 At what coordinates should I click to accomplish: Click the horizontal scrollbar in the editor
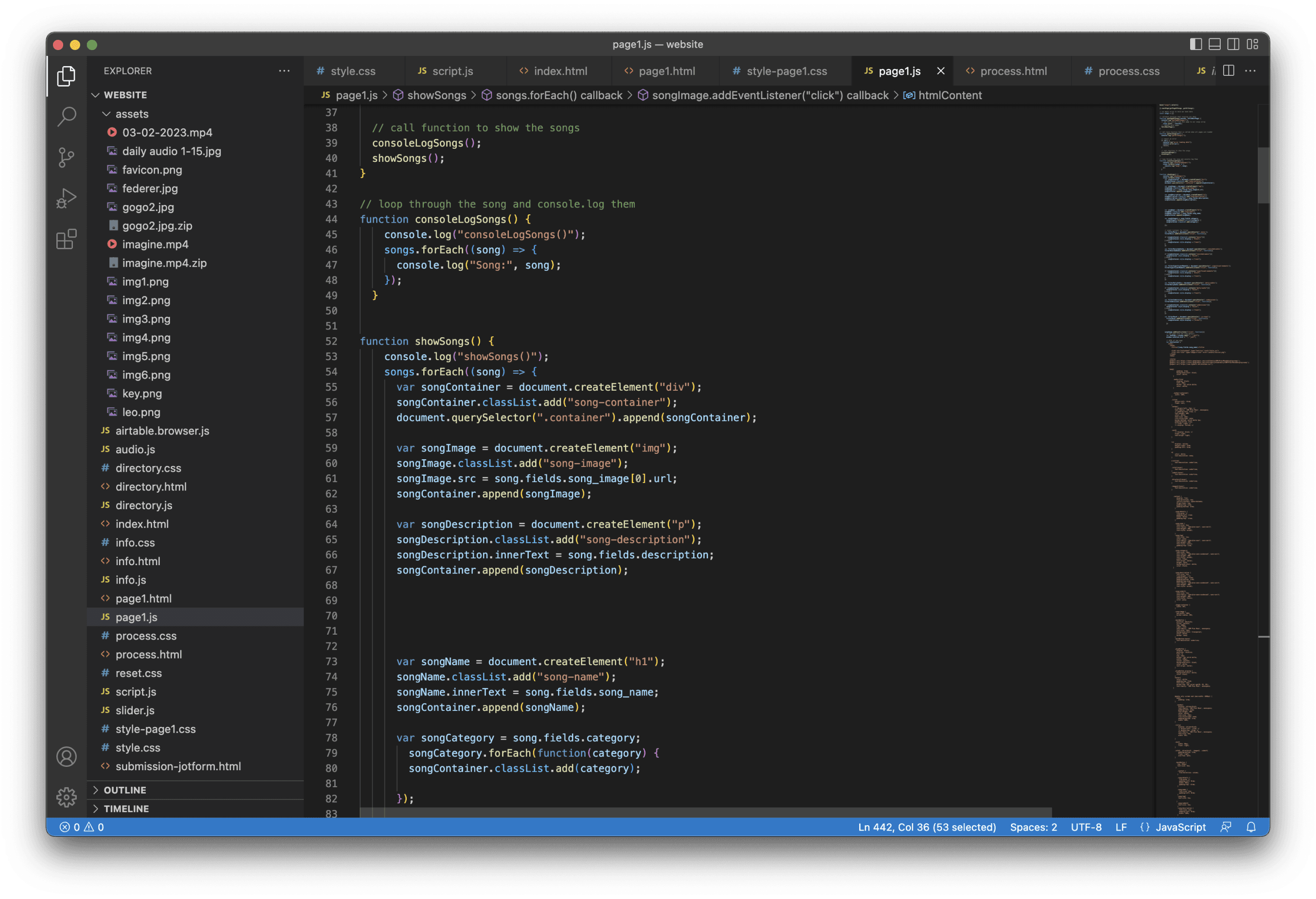705,813
